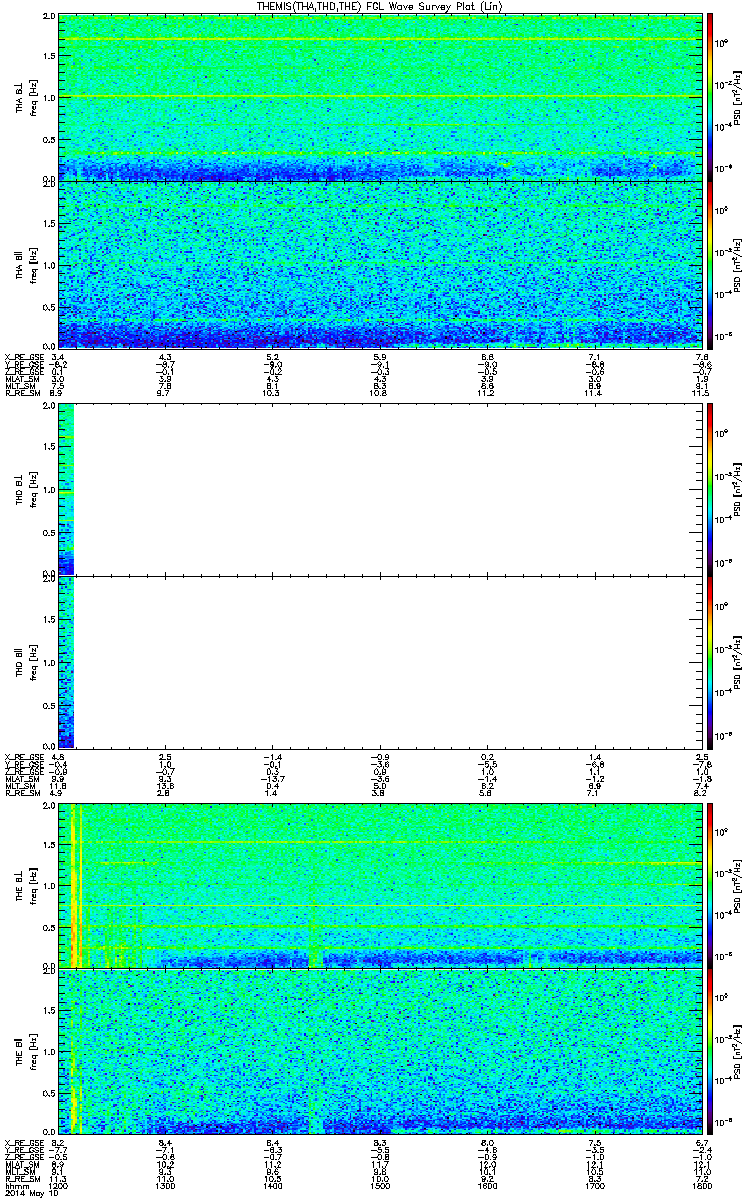Click the 1300 time tick label
Image resolution: width=750 pixels, height=1200 pixels.
click(166, 1186)
